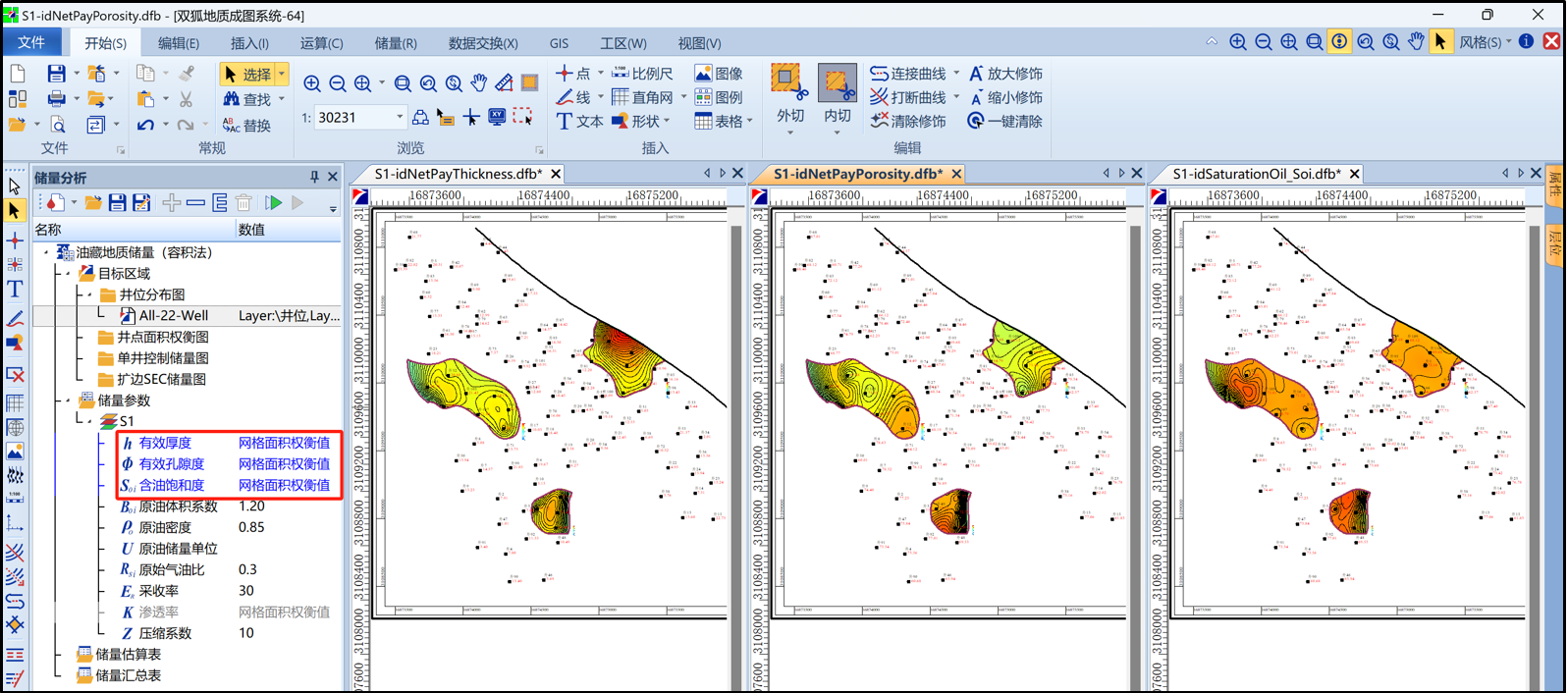Viewport: 1568px width, 693px height.
Task: Select the text T tool in left sidebar
Action: pyautogui.click(x=15, y=289)
